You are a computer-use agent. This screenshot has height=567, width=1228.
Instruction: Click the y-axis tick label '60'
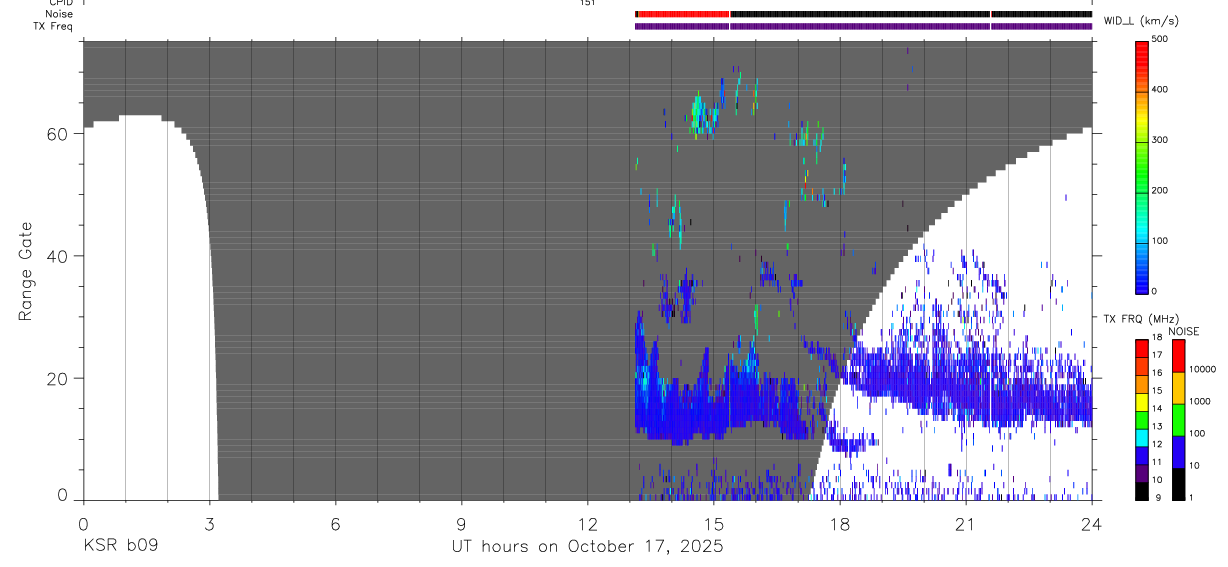[x=58, y=134]
